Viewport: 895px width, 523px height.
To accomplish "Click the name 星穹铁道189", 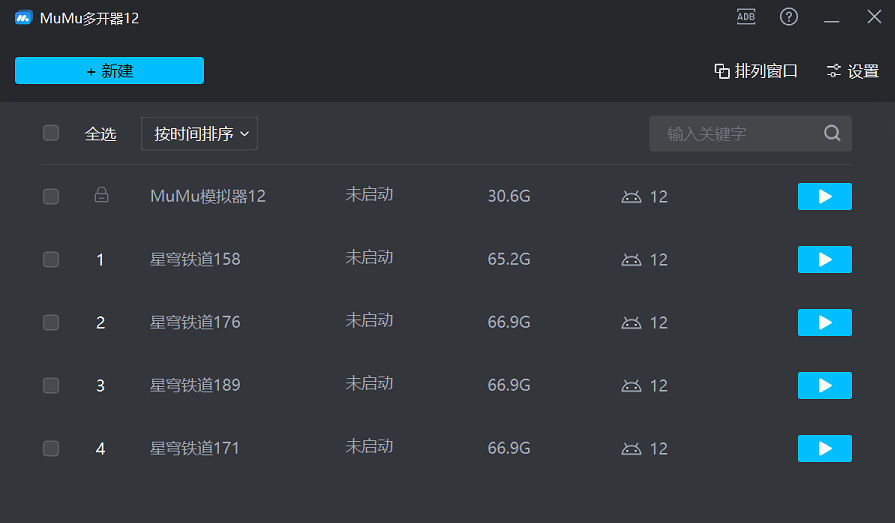I will [195, 385].
